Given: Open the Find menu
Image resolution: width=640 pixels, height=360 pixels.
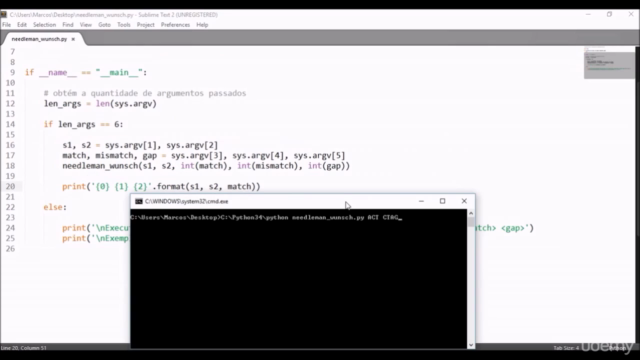Looking at the screenshot, I should tap(68, 25).
